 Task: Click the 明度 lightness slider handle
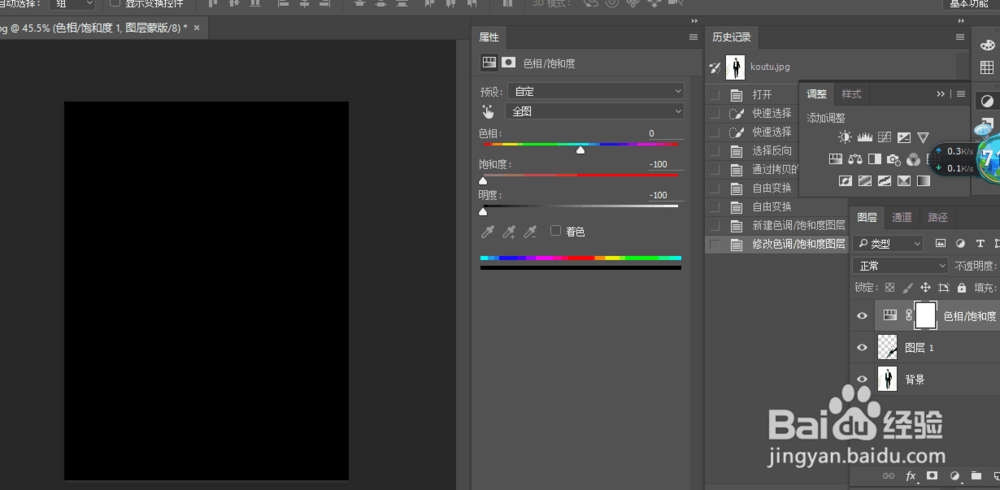[x=483, y=212]
